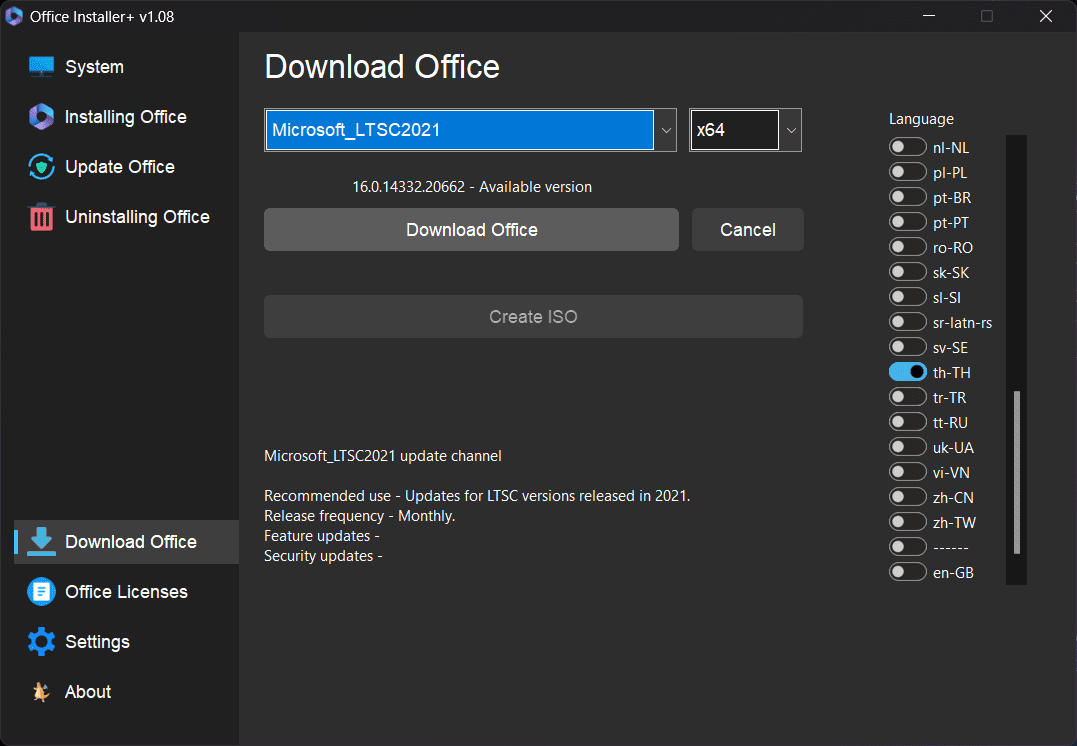Click the 'Recommended use' description line
Screen dimensions: 1077x746
point(477,496)
